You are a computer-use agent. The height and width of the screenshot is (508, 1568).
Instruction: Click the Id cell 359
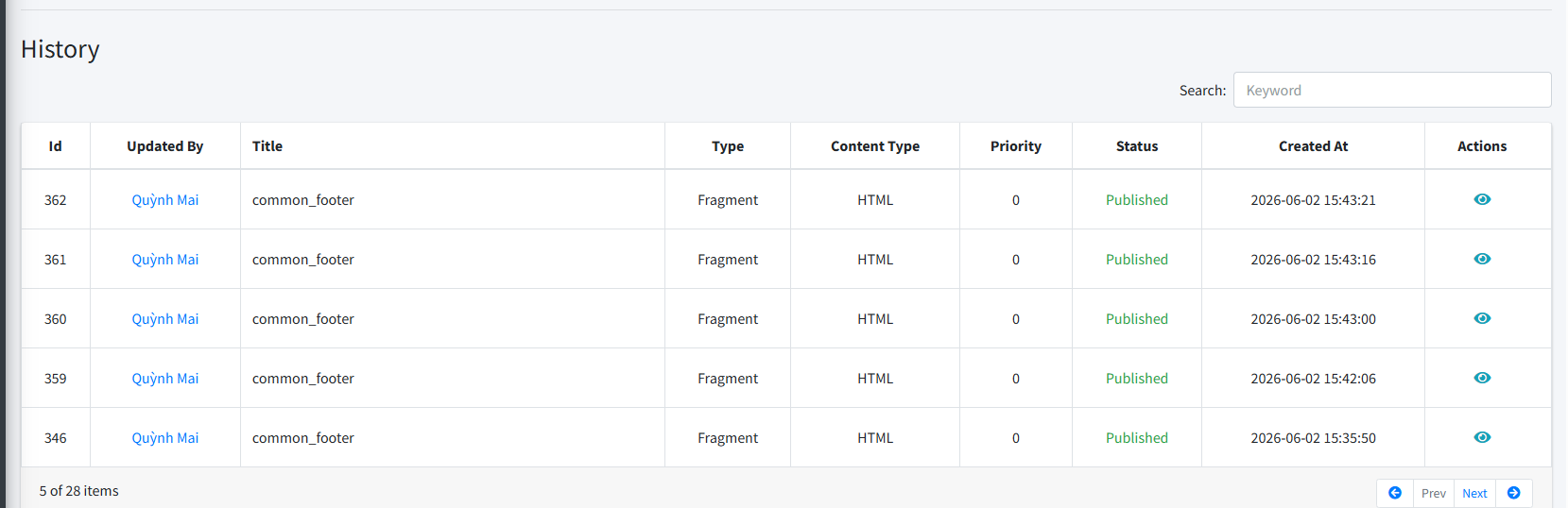coord(56,379)
